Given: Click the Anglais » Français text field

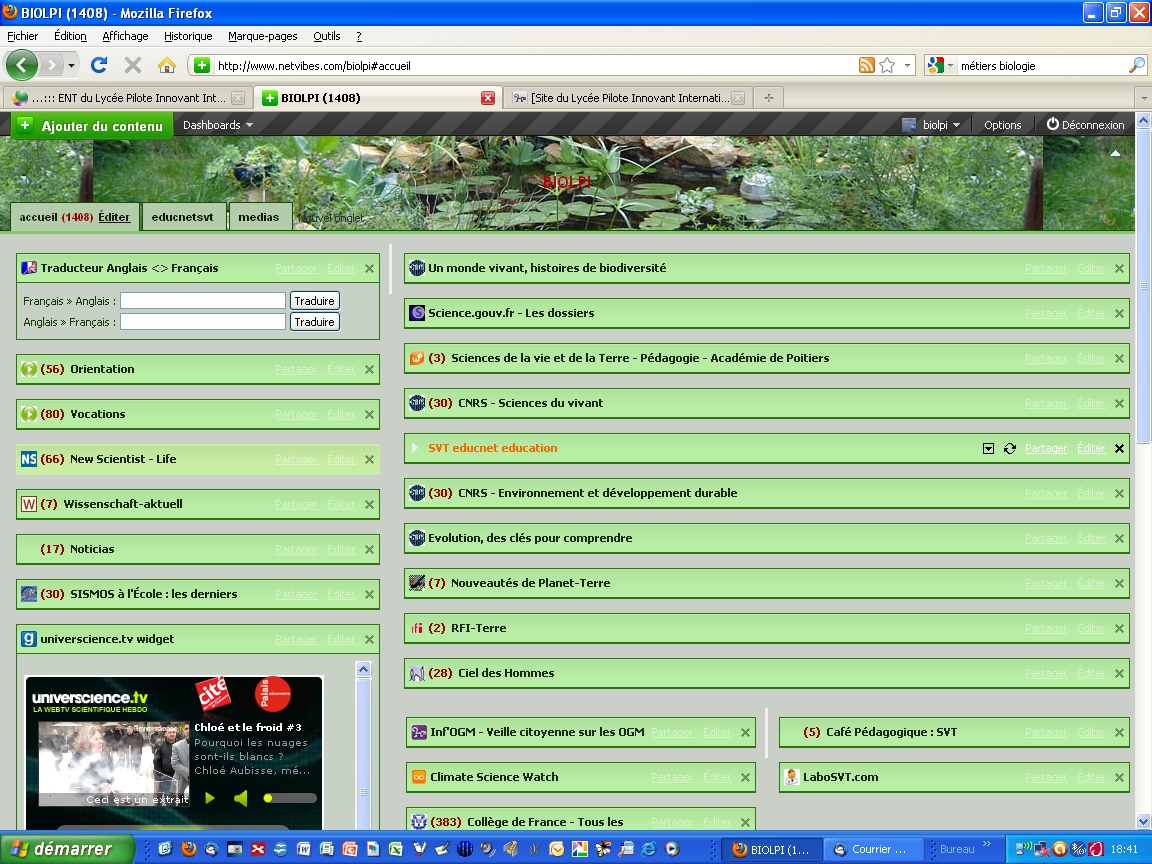Looking at the screenshot, I should [x=203, y=322].
